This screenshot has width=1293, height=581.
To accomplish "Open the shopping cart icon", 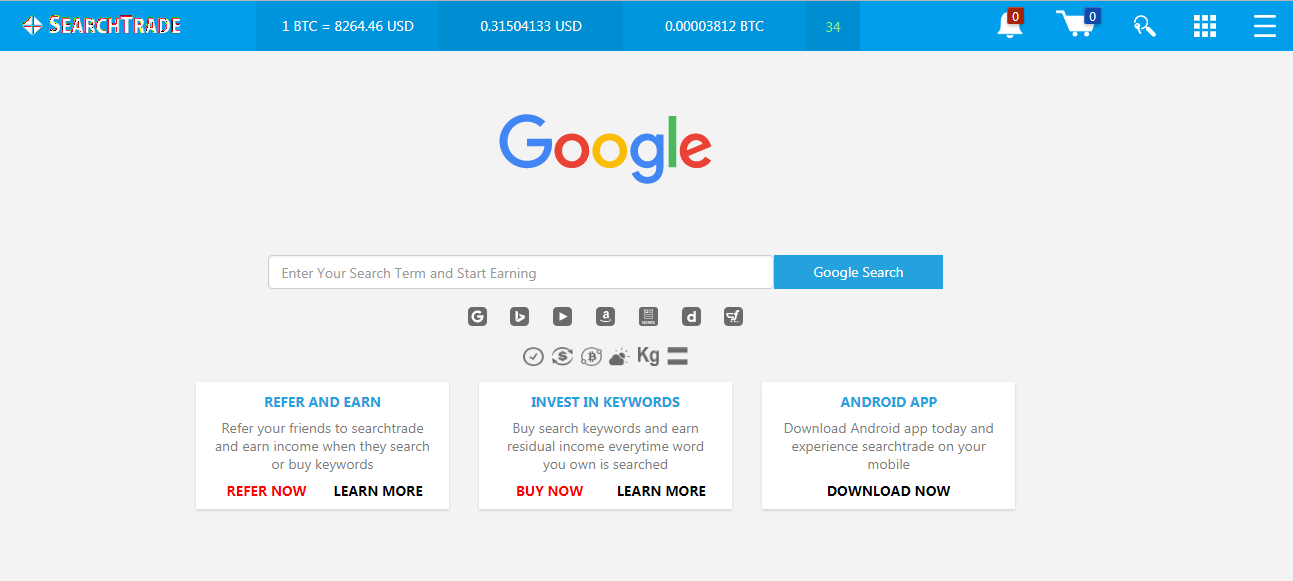I will tap(1078, 23).
